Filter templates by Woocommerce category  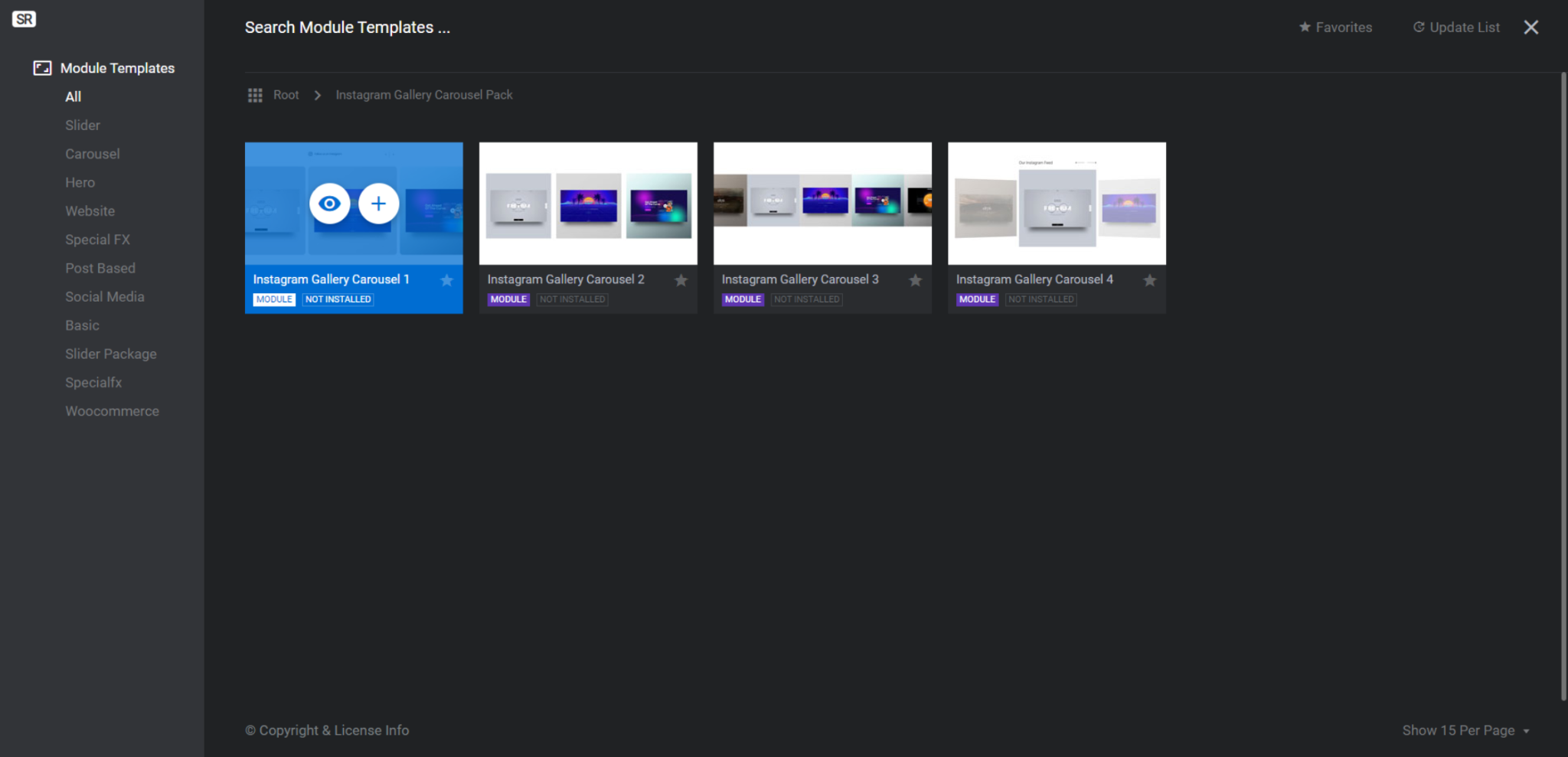point(113,411)
